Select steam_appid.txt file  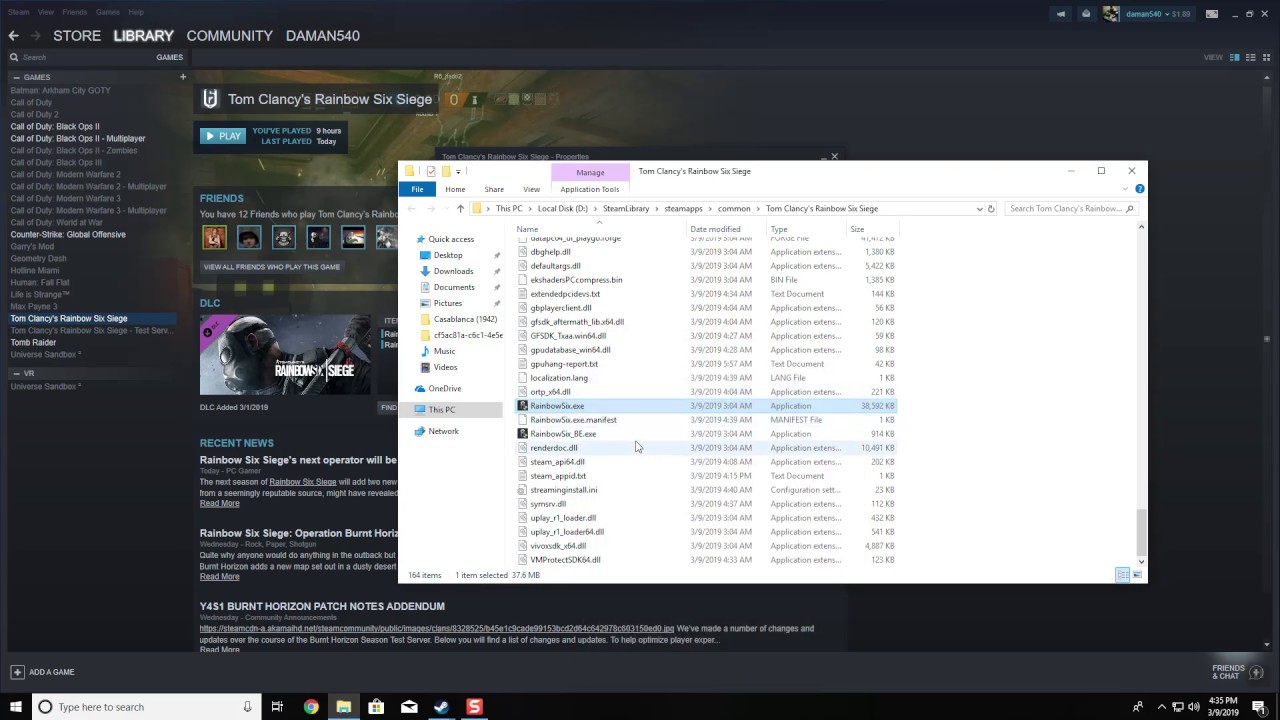558,476
